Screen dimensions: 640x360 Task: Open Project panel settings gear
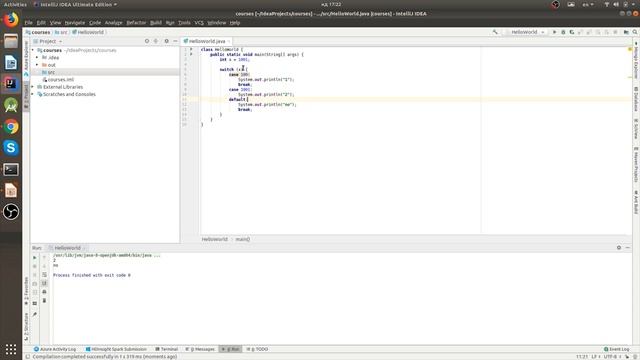167,41
